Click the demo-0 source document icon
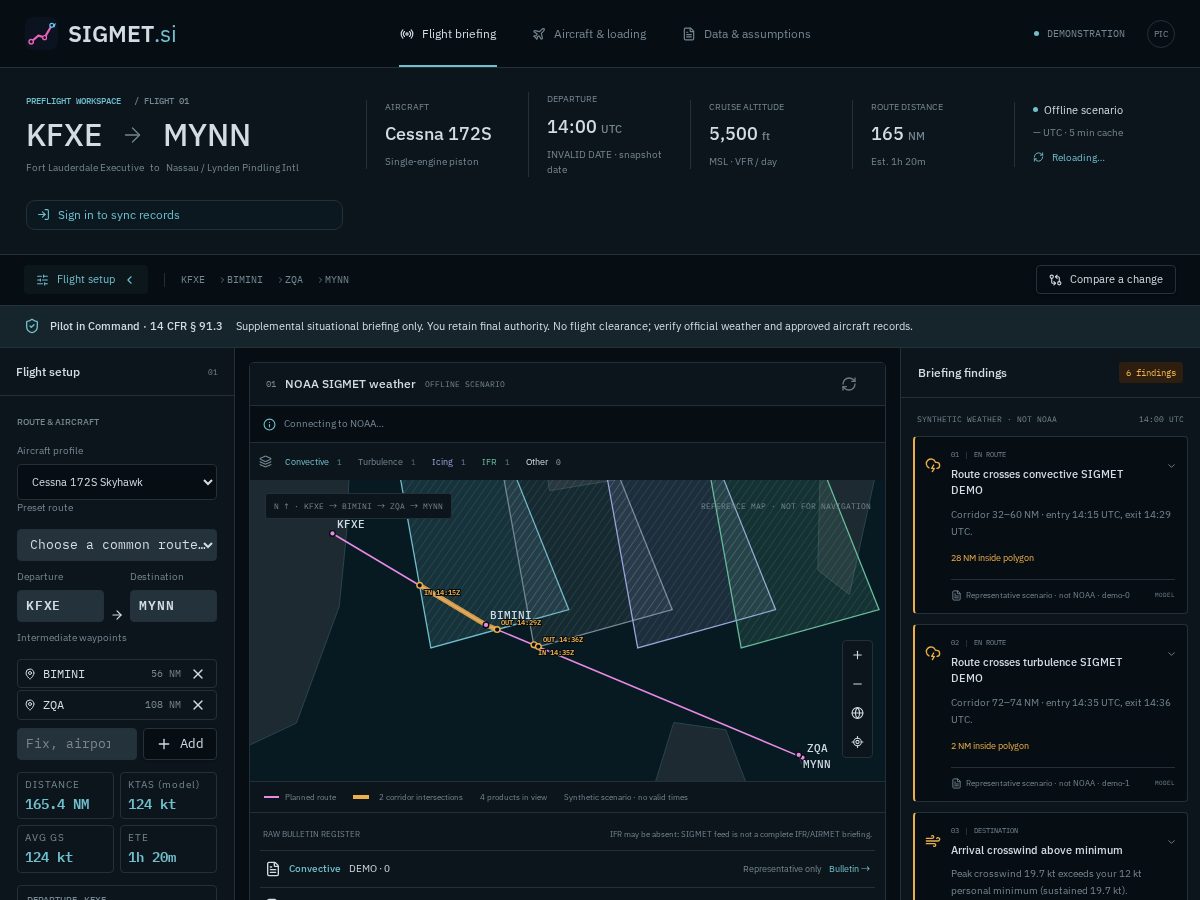The image size is (1200, 900). pyautogui.click(x=957, y=596)
